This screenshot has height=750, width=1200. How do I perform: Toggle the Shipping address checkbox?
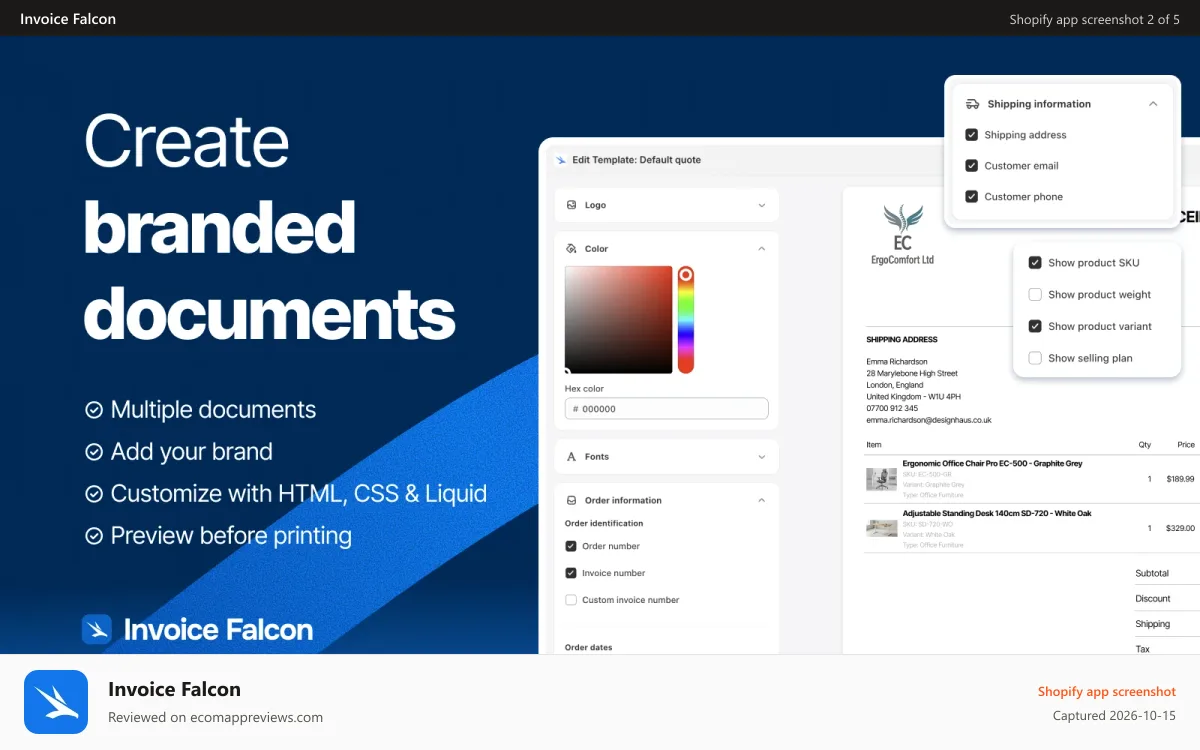(x=971, y=135)
